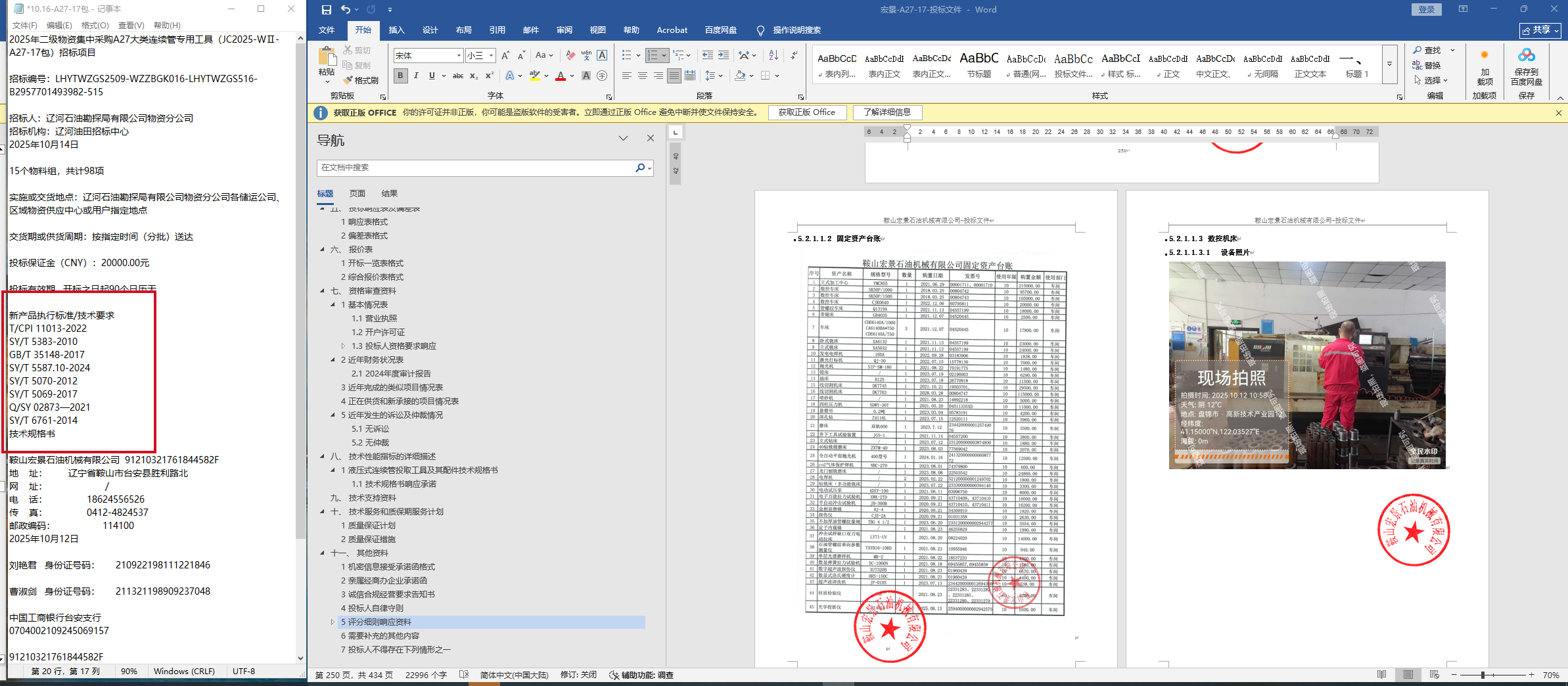Open the phonetic guide (wén) tool
The height and width of the screenshot is (686, 1568).
[x=586, y=56]
